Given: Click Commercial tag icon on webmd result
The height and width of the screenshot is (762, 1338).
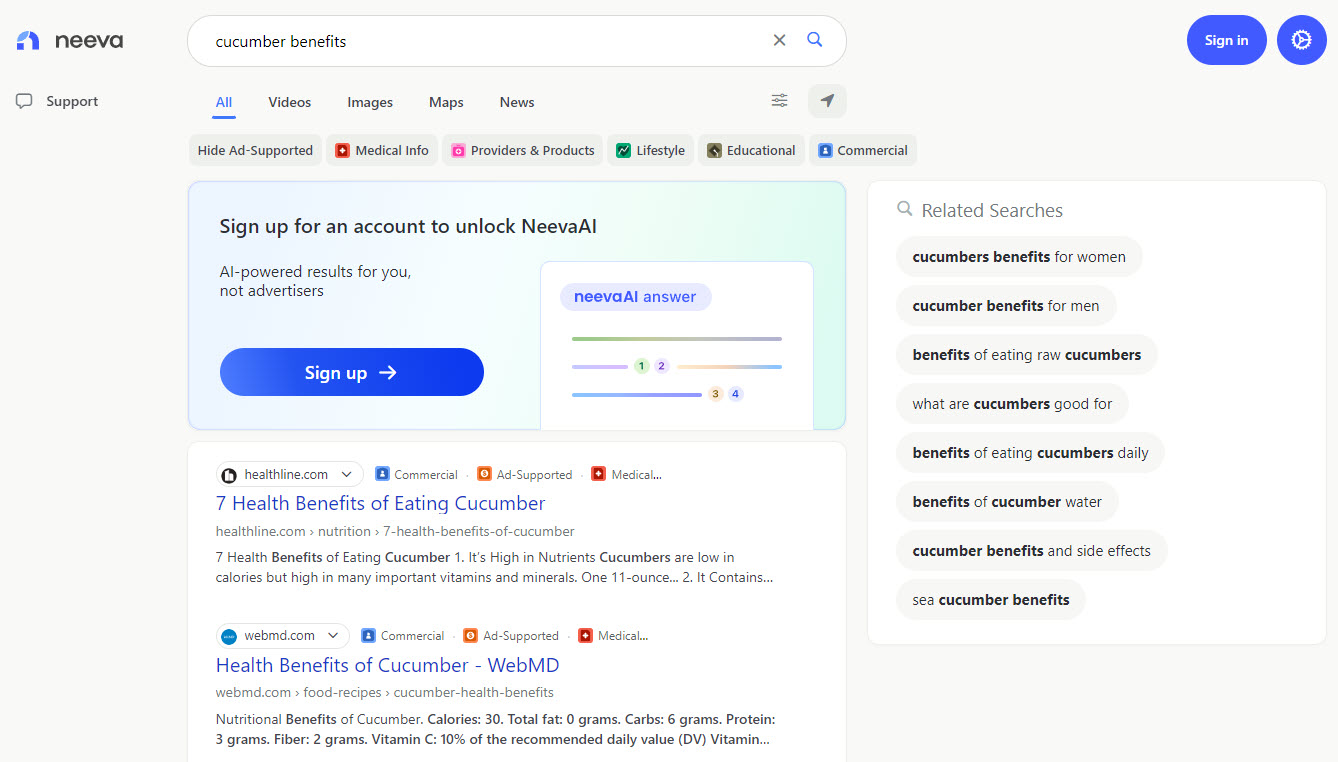Looking at the screenshot, I should [368, 635].
